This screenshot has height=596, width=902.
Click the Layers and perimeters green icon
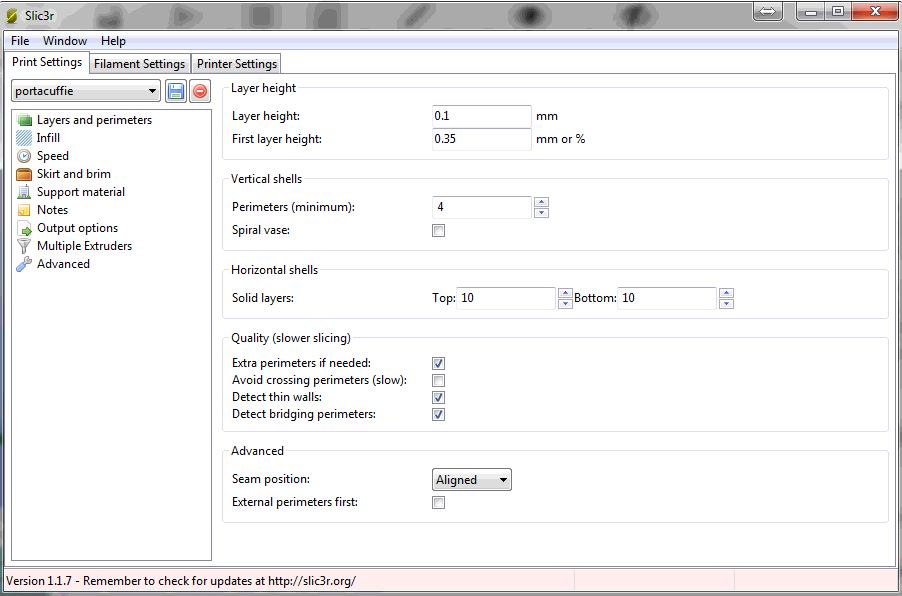[x=24, y=120]
